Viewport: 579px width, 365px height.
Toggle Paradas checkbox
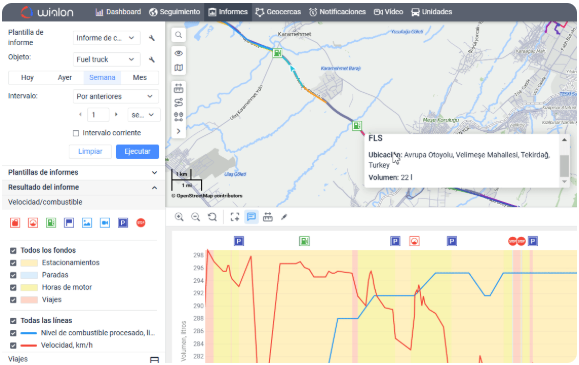click(13, 275)
